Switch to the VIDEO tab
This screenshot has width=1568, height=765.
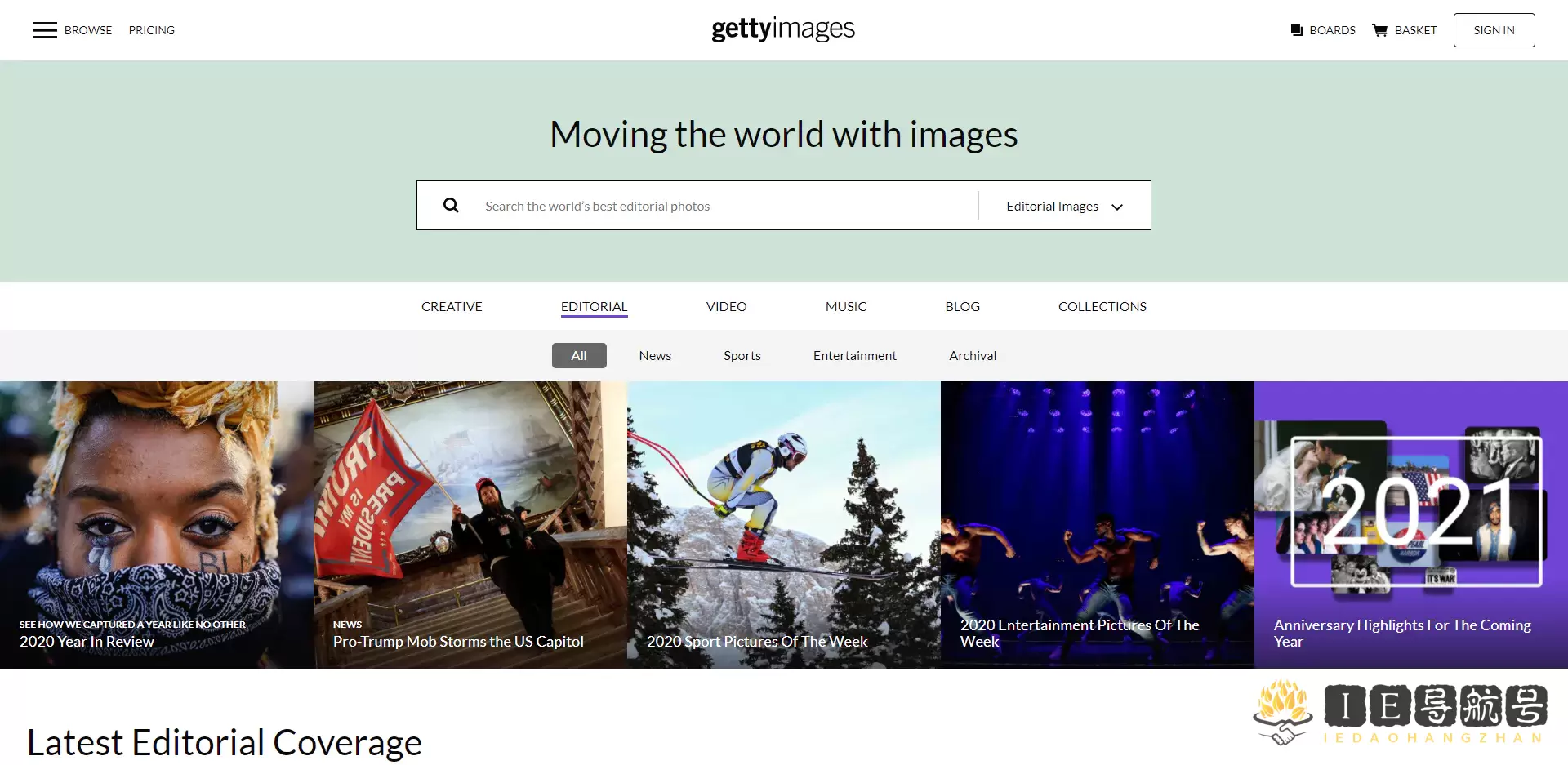(725, 306)
